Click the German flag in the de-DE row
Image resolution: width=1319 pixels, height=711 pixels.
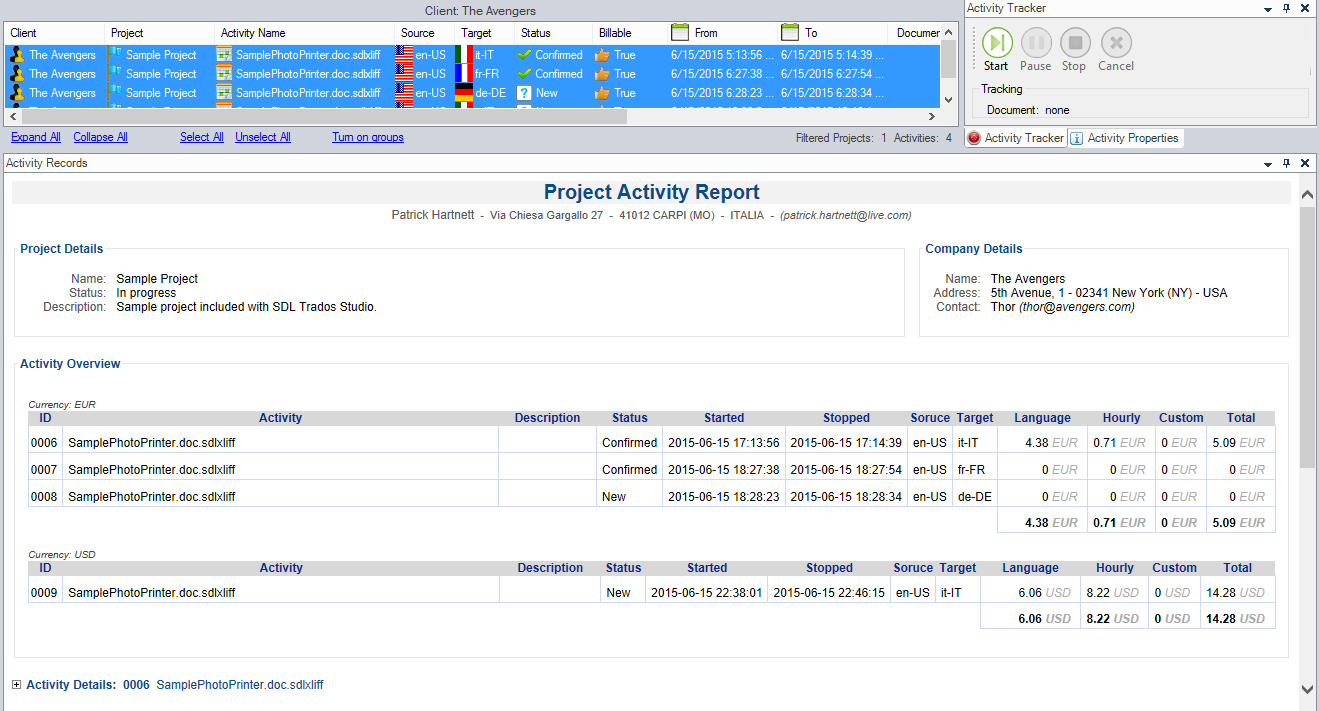tap(464, 93)
